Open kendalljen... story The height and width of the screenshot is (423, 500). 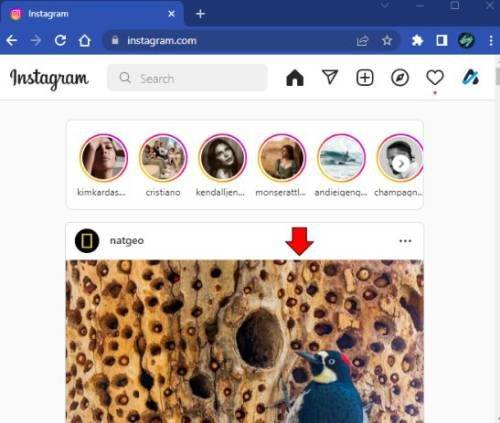223,158
